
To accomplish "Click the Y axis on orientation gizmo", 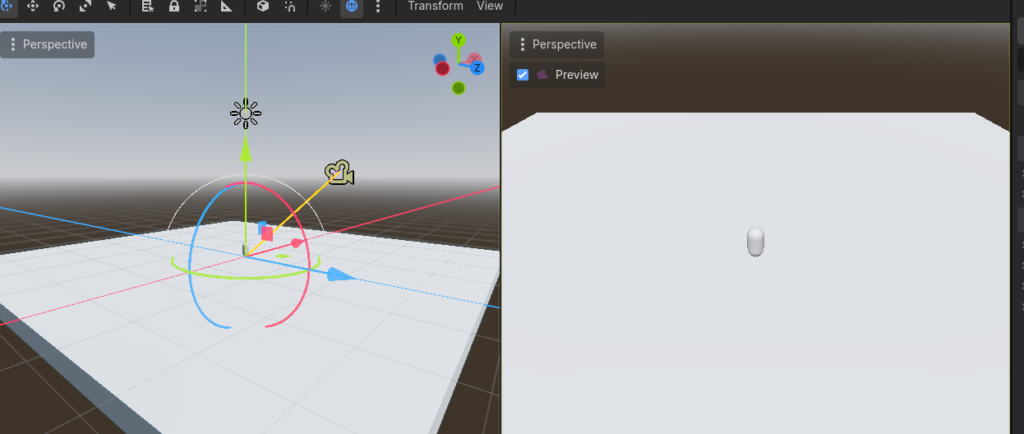I will point(458,40).
